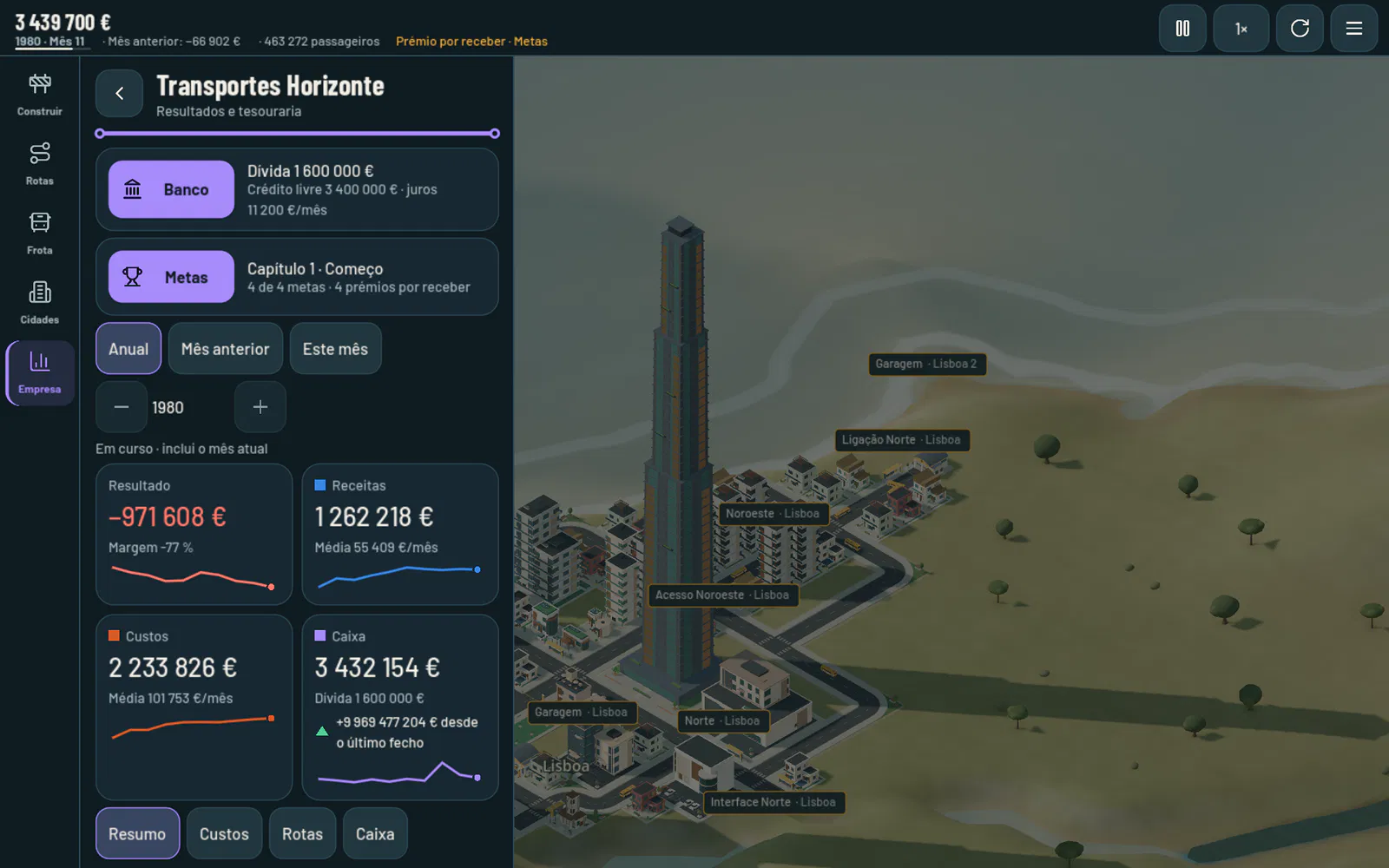Open the Banco bank button
This screenshot has width=1389, height=868.
(x=171, y=189)
